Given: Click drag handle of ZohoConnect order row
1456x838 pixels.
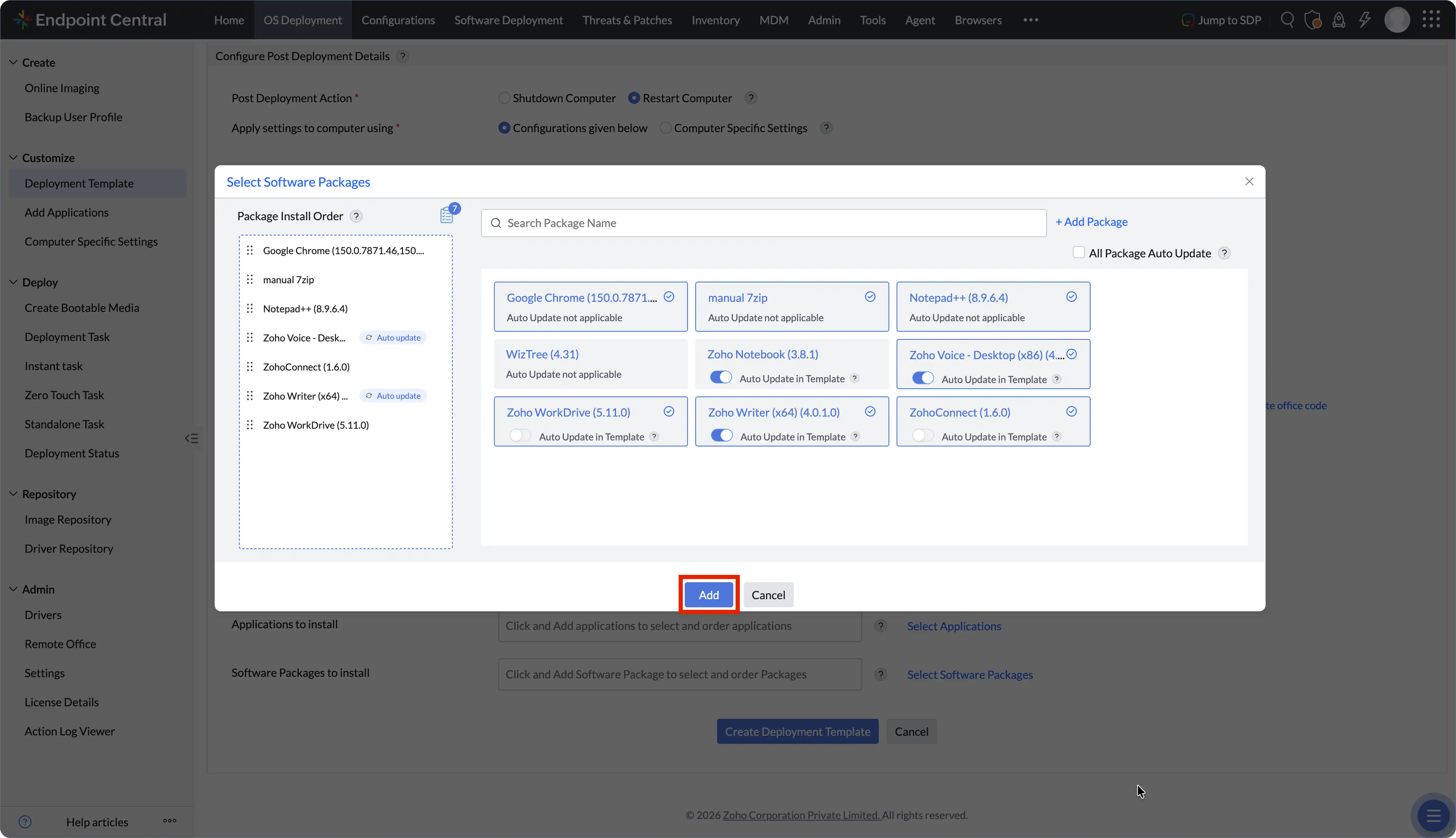Looking at the screenshot, I should click(x=250, y=367).
